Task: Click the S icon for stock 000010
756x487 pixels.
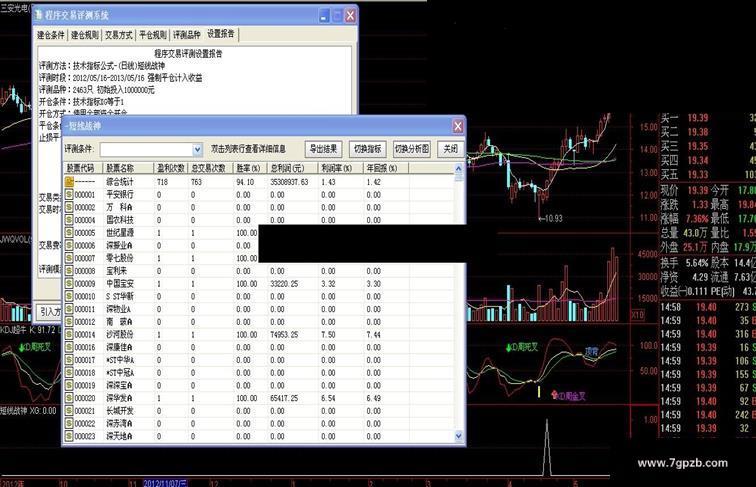Action: pos(69,296)
